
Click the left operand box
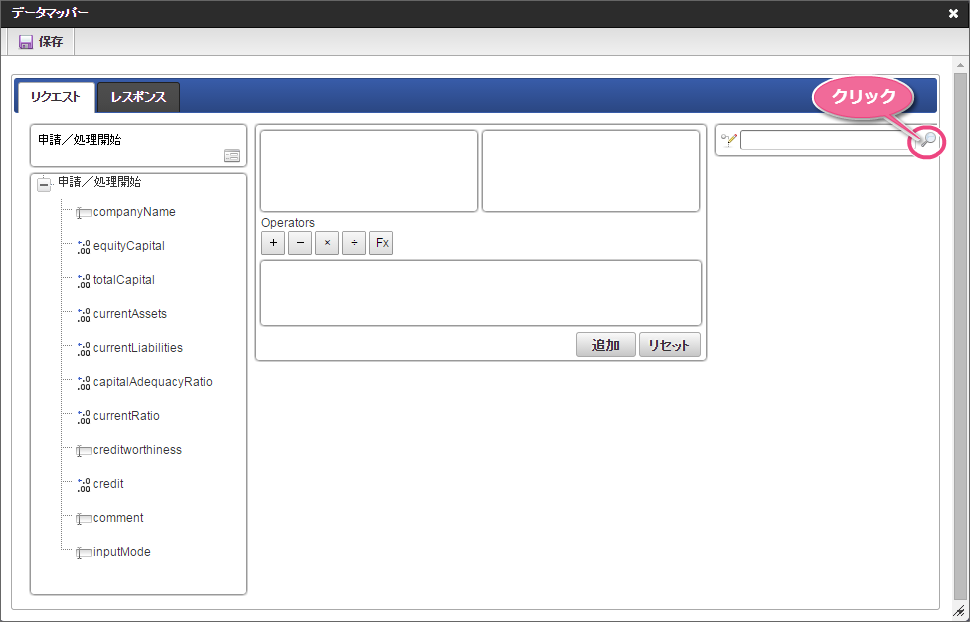click(x=369, y=171)
